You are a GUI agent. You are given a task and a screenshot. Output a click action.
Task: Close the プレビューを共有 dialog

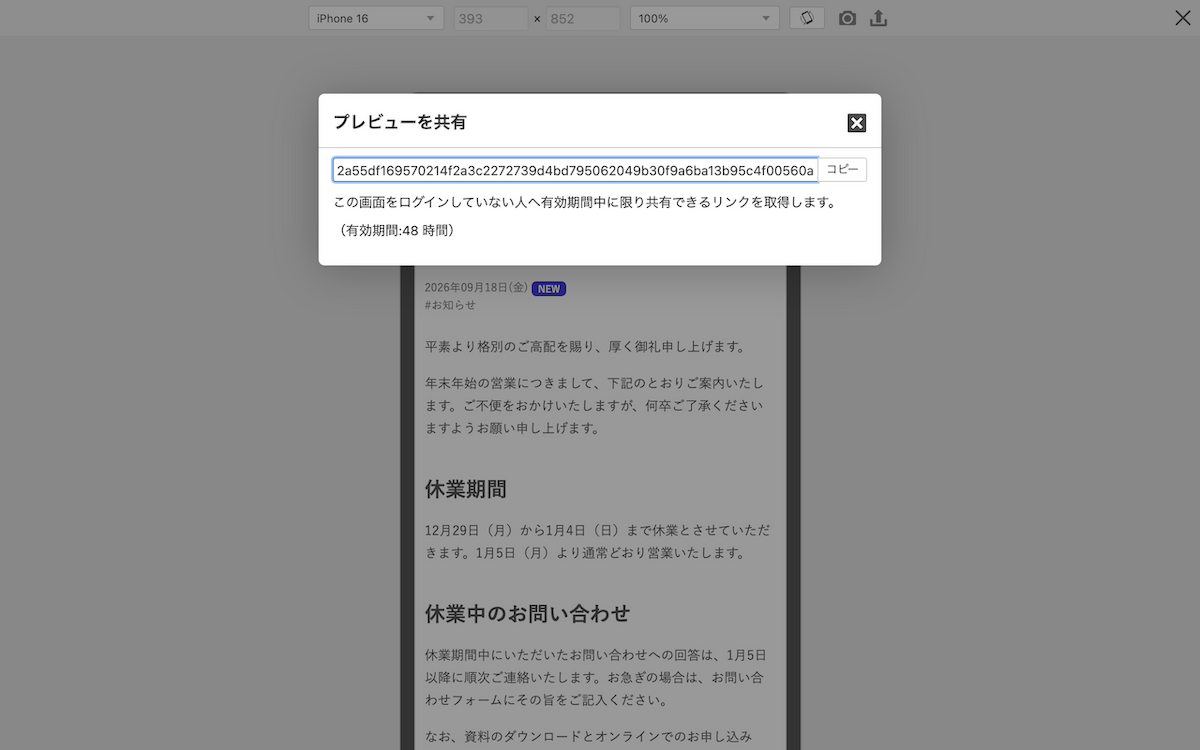(x=856, y=123)
